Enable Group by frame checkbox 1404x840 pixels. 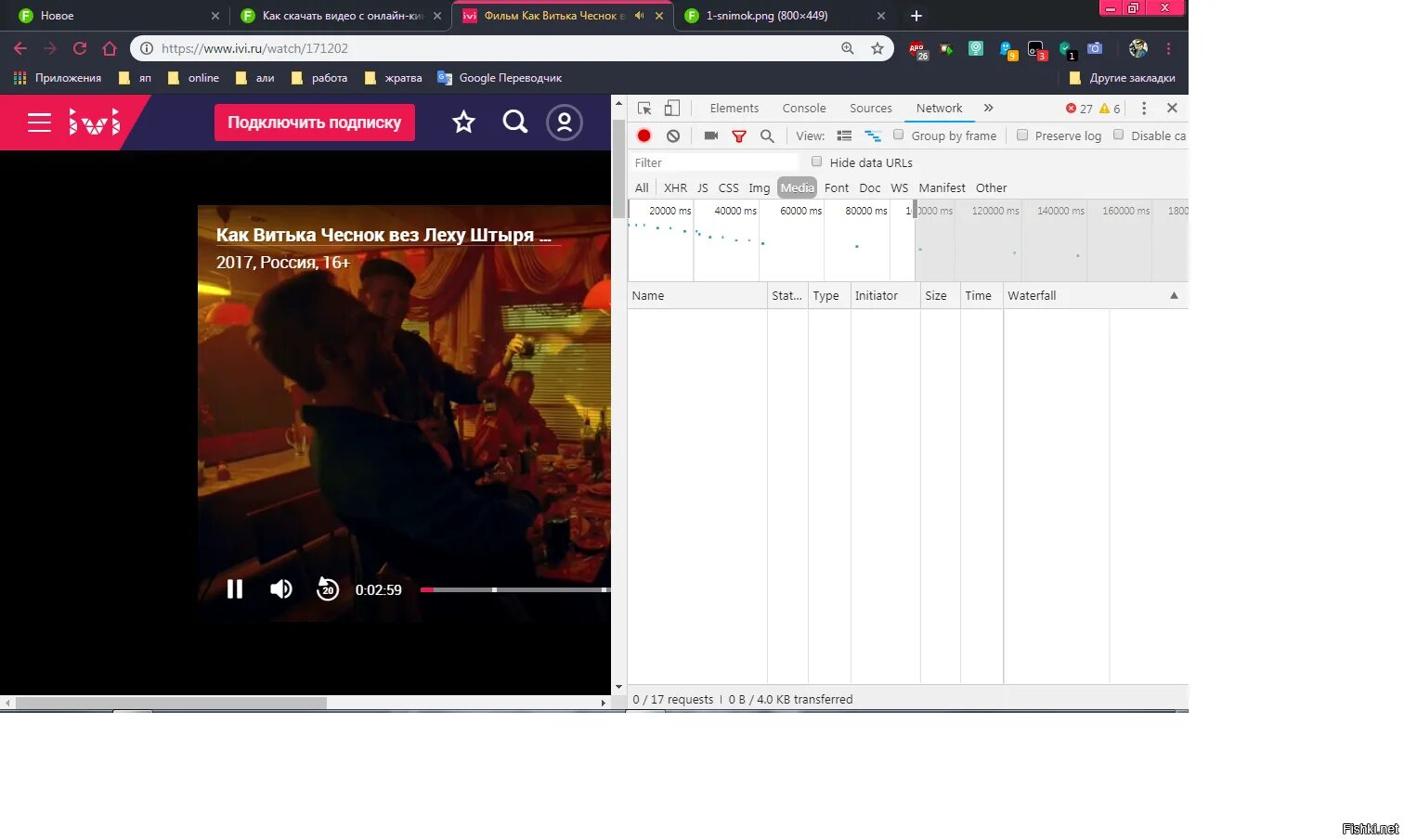click(x=898, y=135)
